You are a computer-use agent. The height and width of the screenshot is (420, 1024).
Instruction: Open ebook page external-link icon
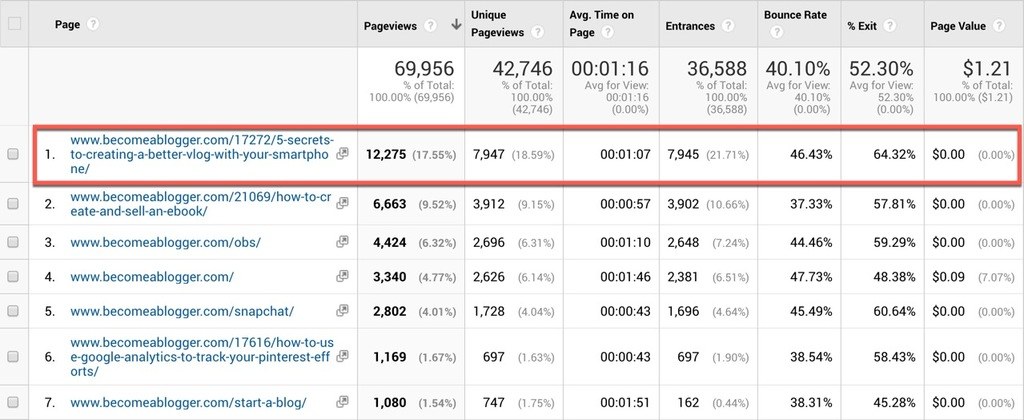coord(342,204)
